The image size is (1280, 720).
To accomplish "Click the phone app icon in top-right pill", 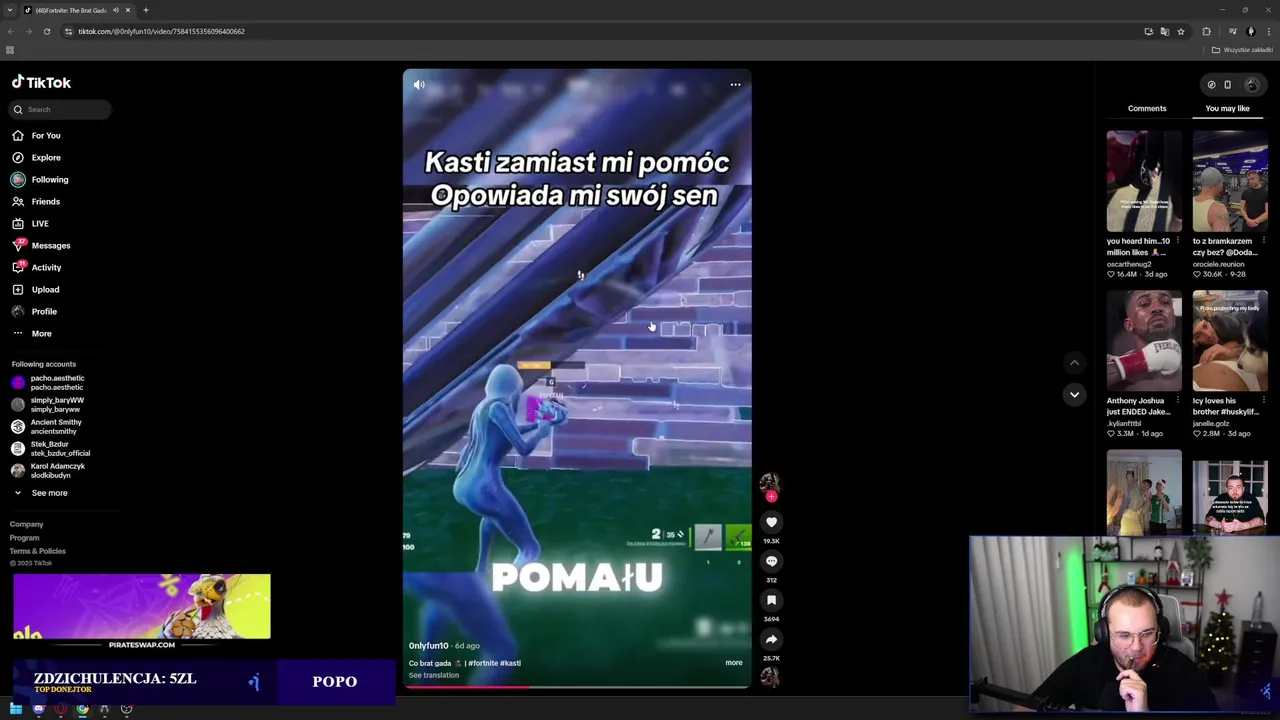I will pos(1228,85).
